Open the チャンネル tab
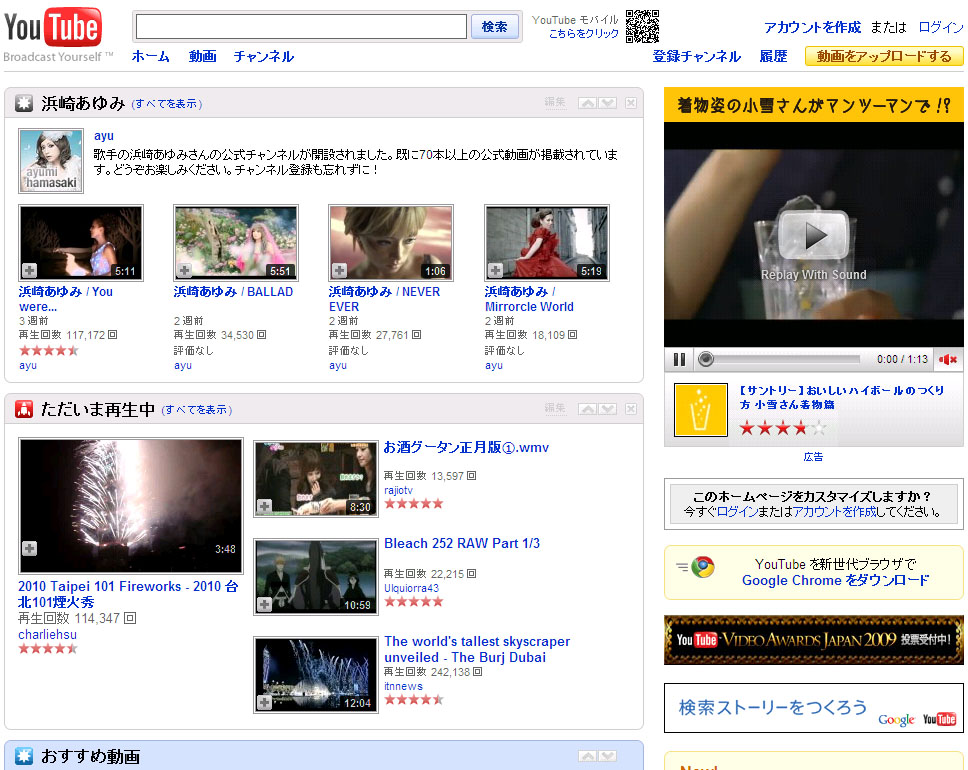The width and height of the screenshot is (968, 770). [x=264, y=56]
